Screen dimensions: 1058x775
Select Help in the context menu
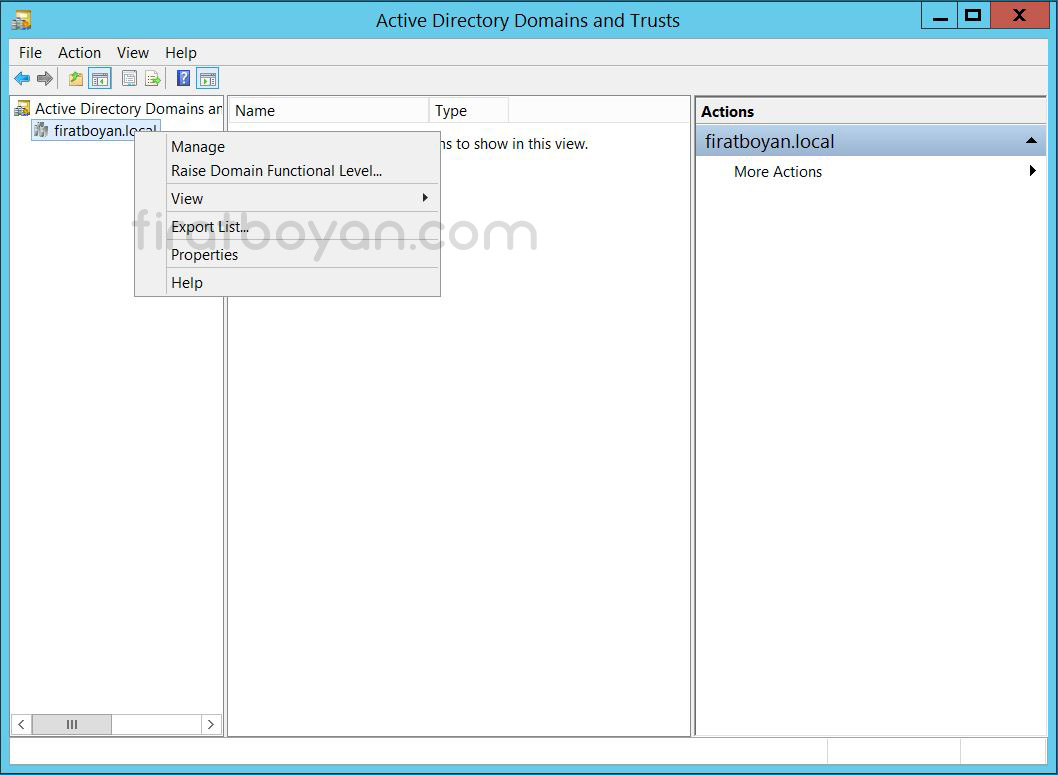(x=287, y=283)
